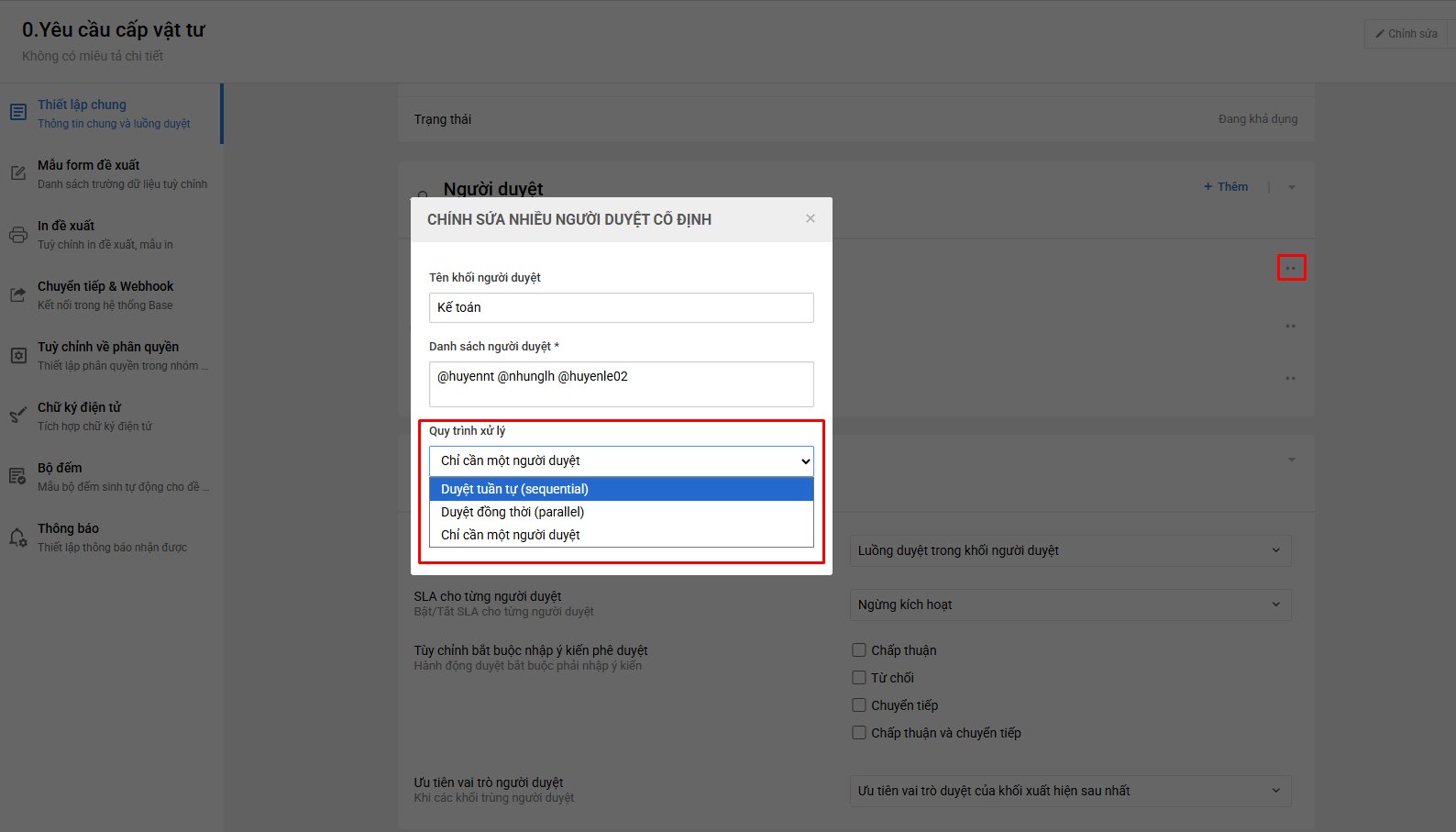Tick the Chấp thuận checkbox
1456x832 pixels.
click(859, 650)
